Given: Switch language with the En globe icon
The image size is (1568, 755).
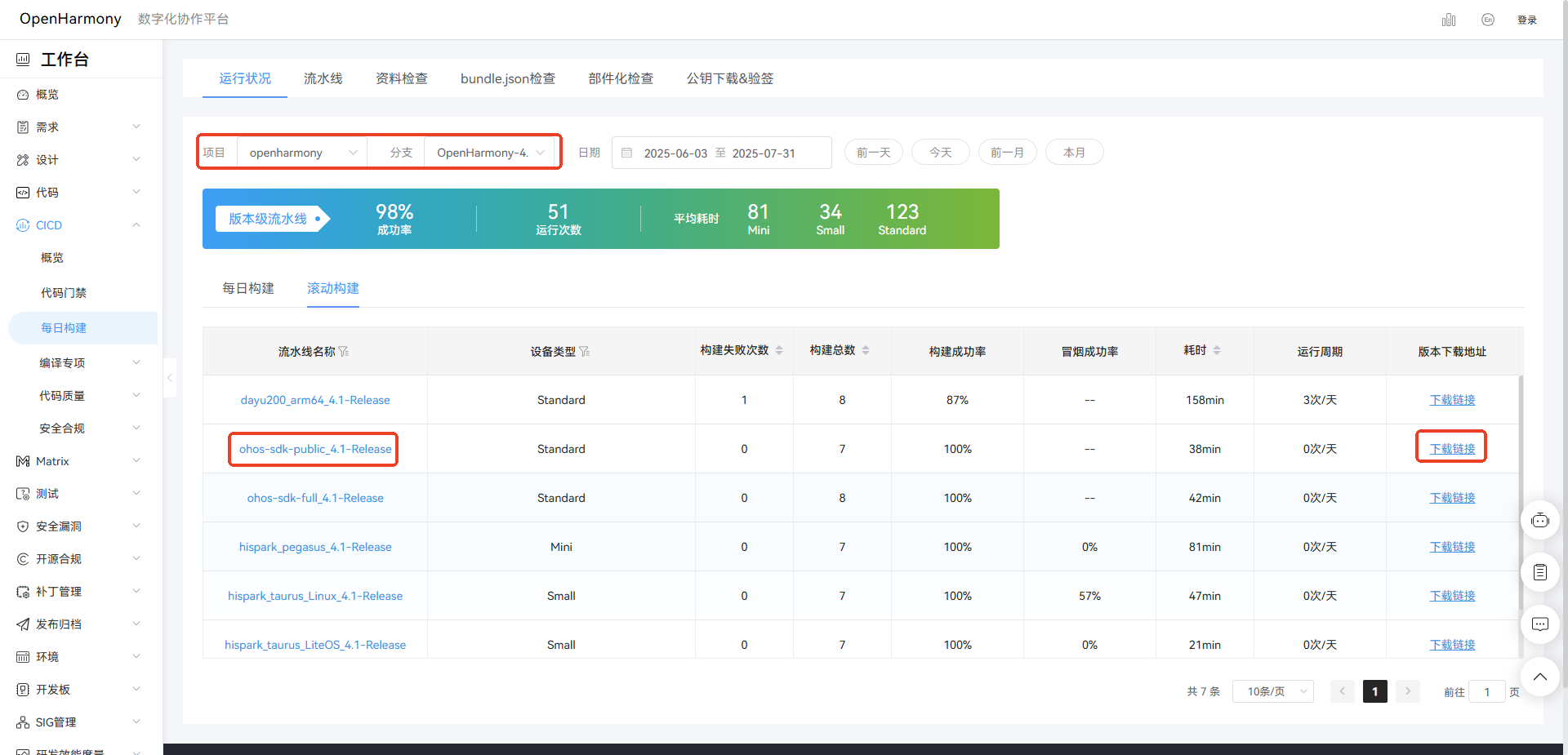Looking at the screenshot, I should (1488, 20).
